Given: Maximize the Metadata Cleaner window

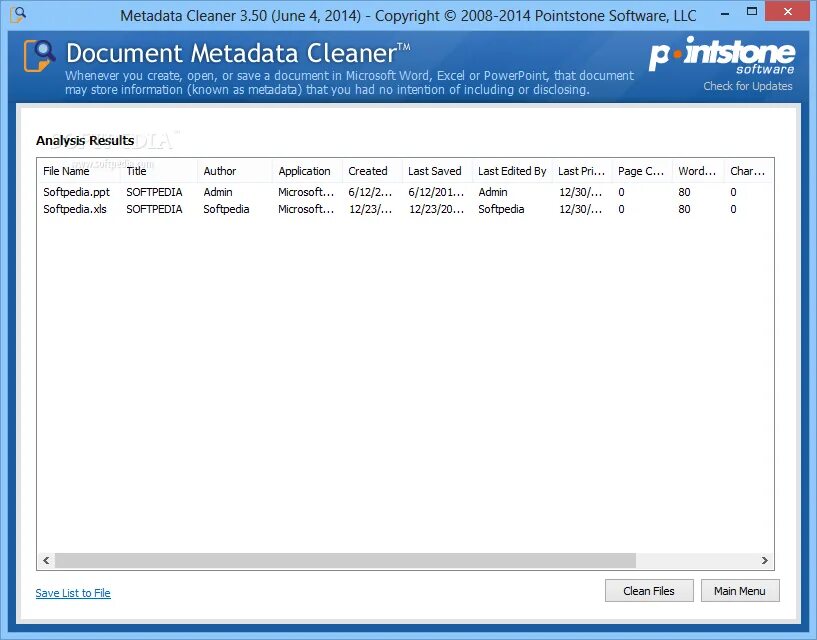Looking at the screenshot, I should [x=751, y=11].
